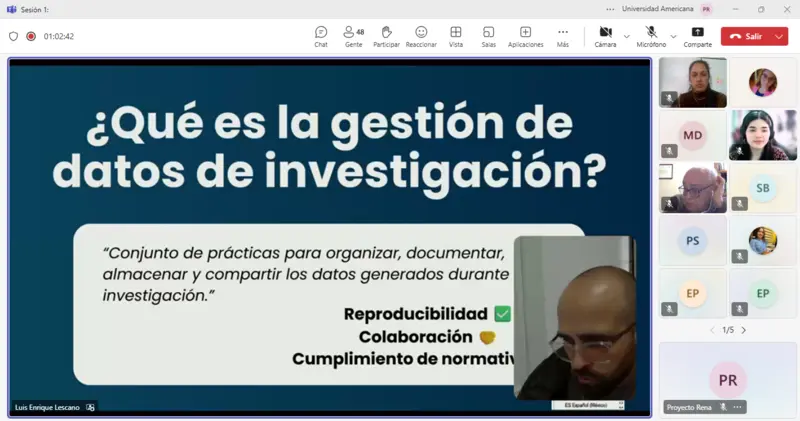Go to next participant page
The width and height of the screenshot is (800, 421).
tap(744, 330)
